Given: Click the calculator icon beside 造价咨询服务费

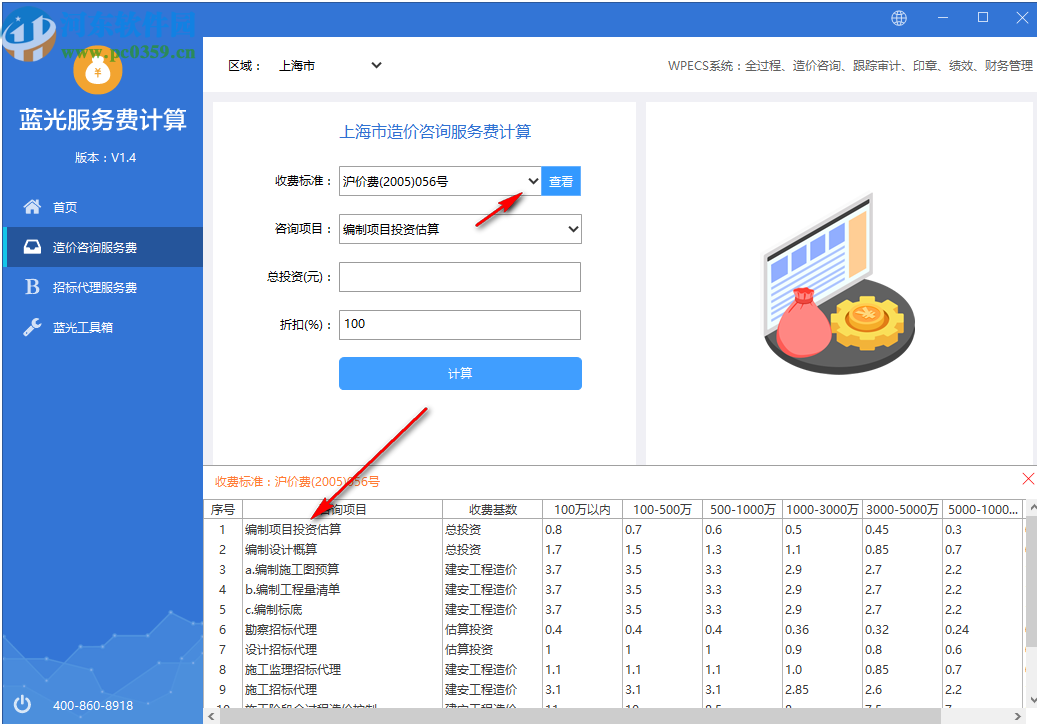Looking at the screenshot, I should (31, 246).
